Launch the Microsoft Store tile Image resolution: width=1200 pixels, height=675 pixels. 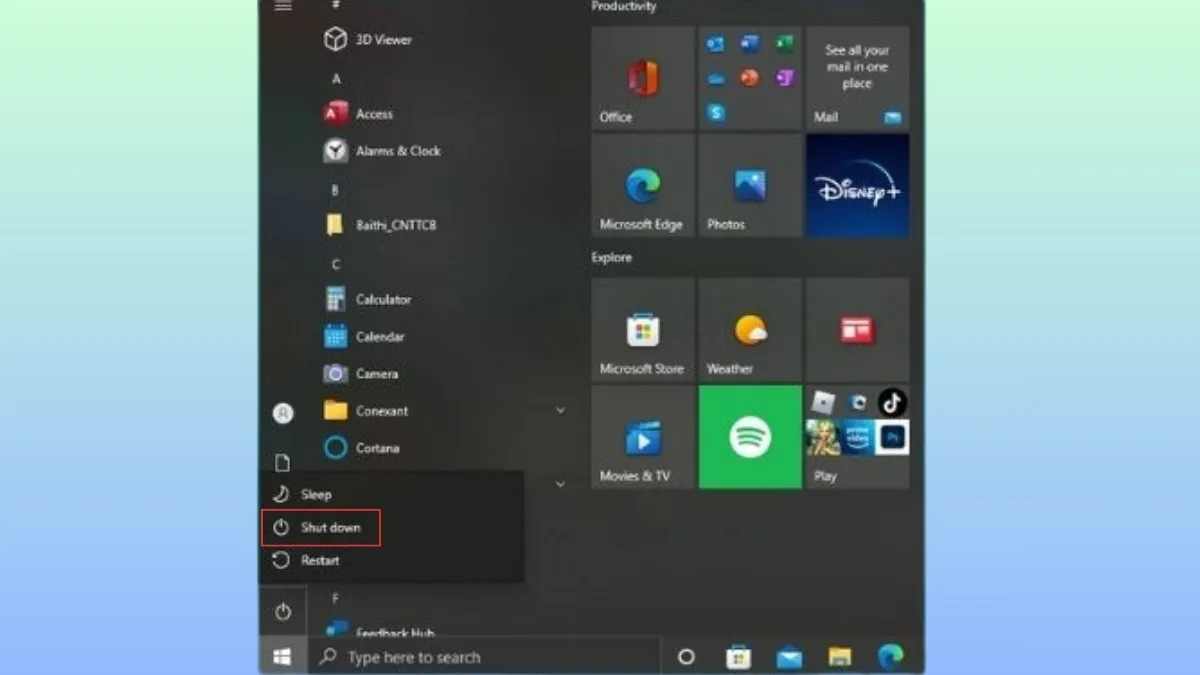tap(641, 330)
